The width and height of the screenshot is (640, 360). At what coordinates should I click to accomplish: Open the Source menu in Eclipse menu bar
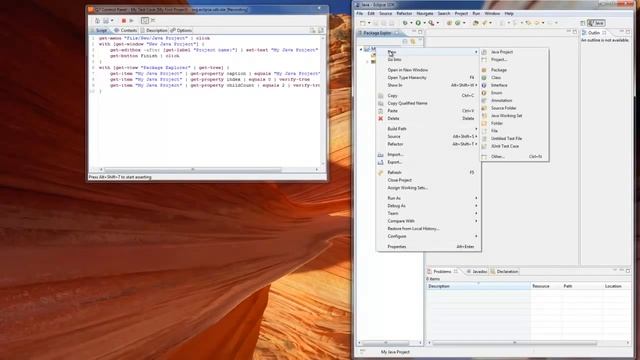(x=385, y=13)
